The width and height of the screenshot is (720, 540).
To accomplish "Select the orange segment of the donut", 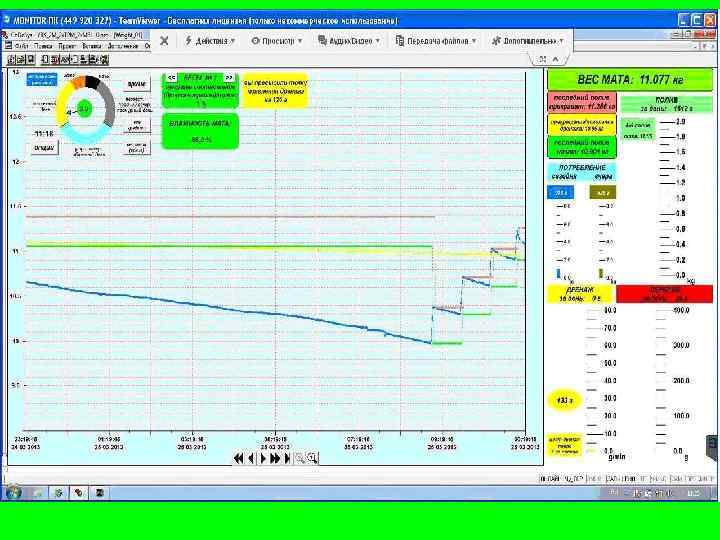I will 79,82.
